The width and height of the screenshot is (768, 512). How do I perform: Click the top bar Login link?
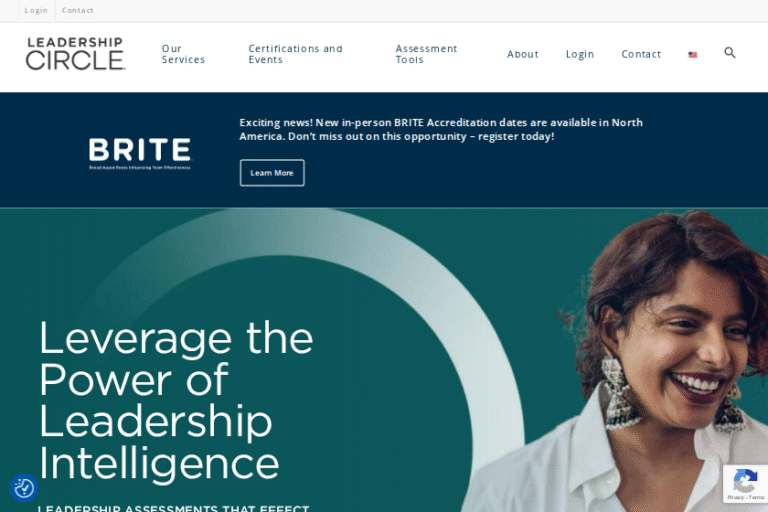pos(36,10)
